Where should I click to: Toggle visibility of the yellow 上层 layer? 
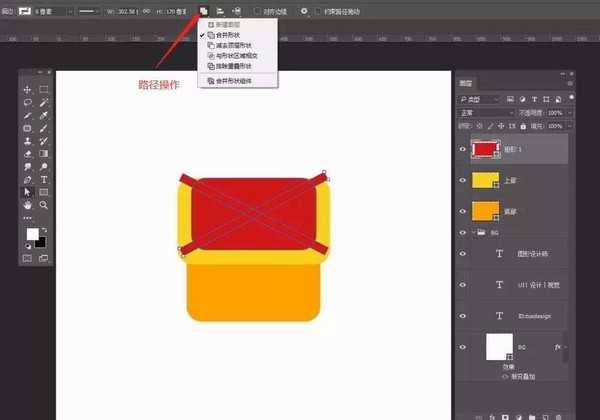[x=462, y=180]
